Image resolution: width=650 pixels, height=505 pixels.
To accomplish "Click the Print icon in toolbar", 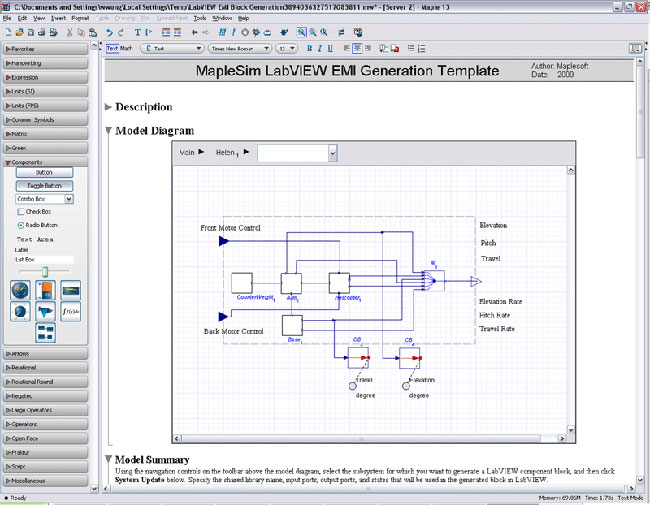I will point(41,32).
